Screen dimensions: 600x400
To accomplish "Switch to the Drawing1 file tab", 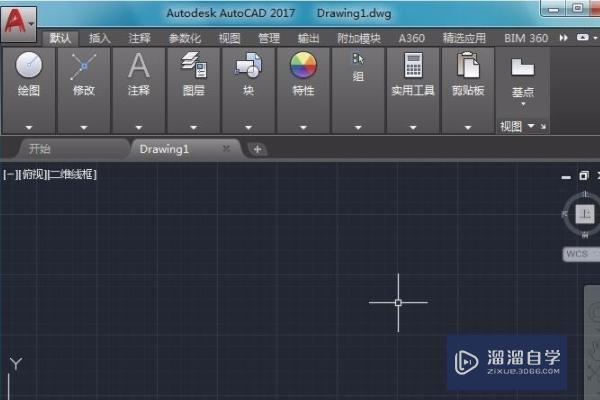I will click(164, 149).
